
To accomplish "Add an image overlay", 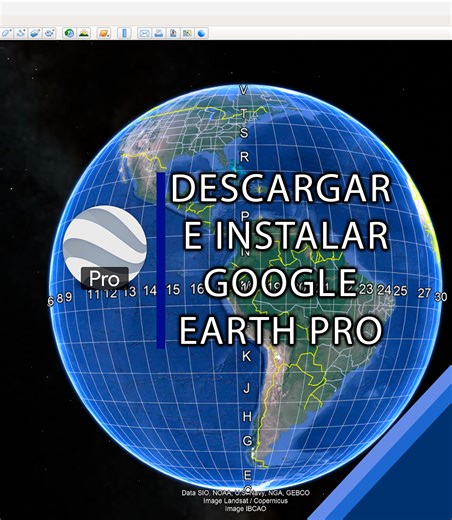I will coord(35,33).
